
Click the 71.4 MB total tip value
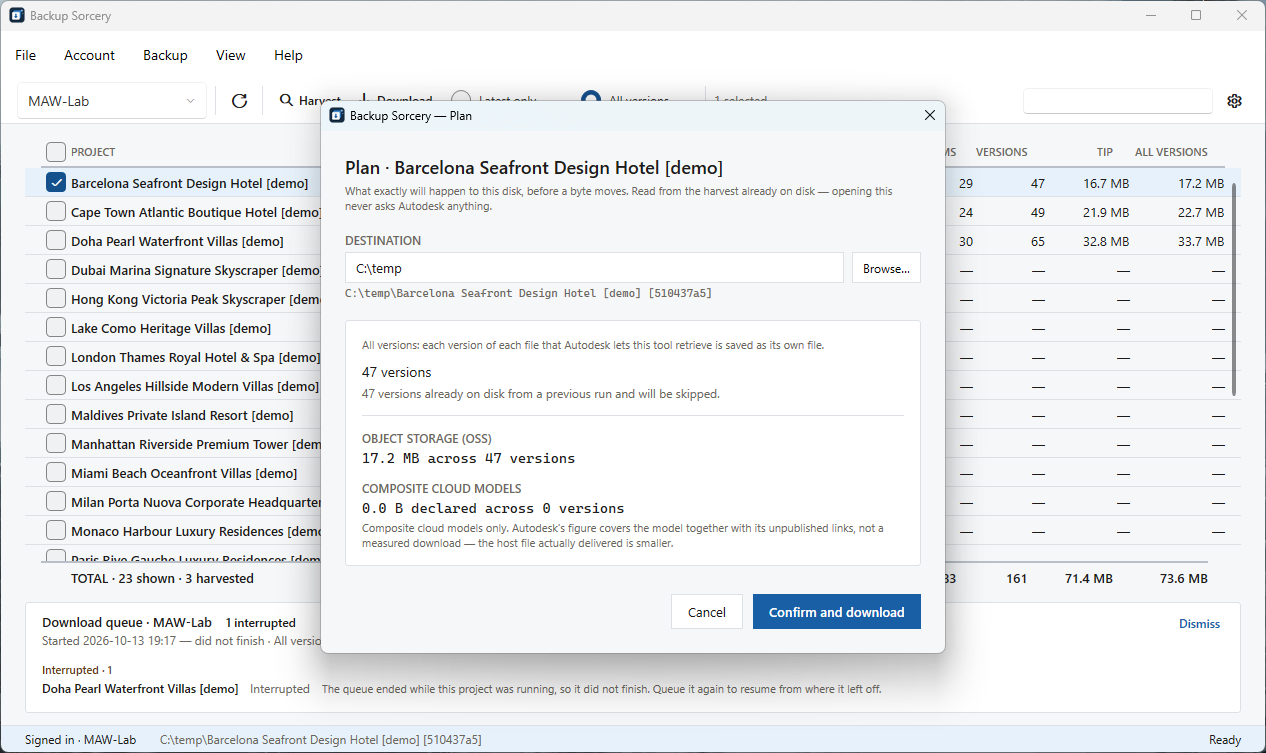[x=1089, y=579]
